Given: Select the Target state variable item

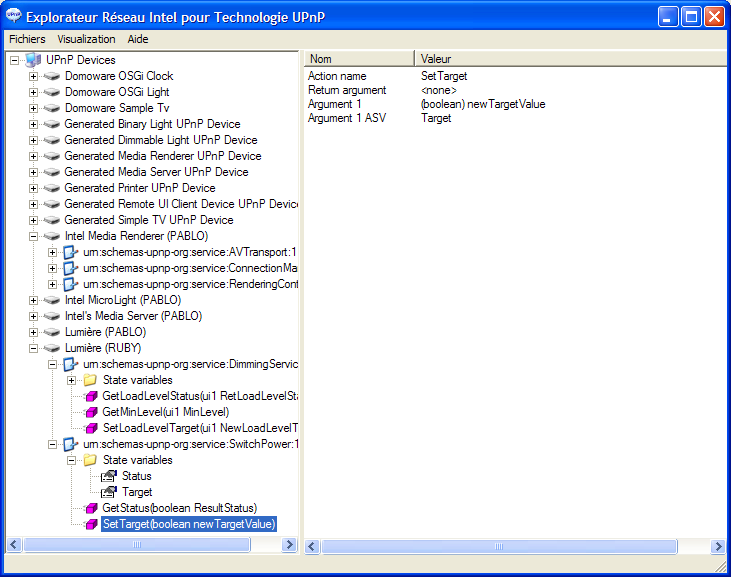Looking at the screenshot, I should pos(137,492).
